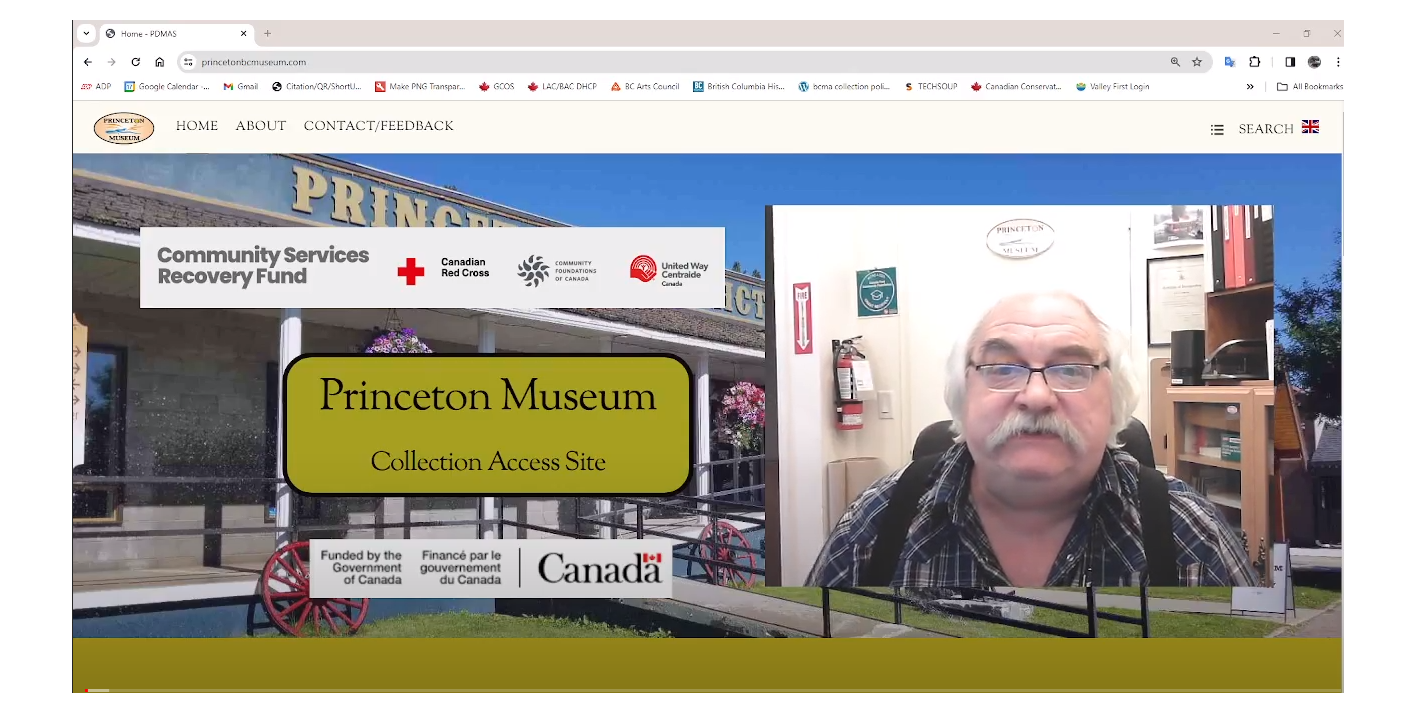Expand the hidden bookmarks overflow chevron
Image resolution: width=1416 pixels, height=712 pixels.
click(x=1250, y=86)
